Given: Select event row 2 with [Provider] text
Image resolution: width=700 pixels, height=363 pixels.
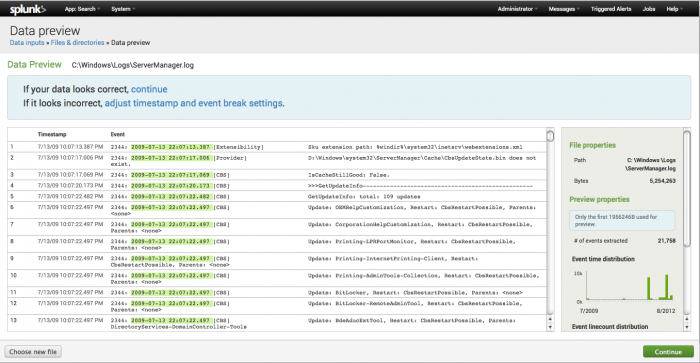Looking at the screenshot, I should click(277, 161).
